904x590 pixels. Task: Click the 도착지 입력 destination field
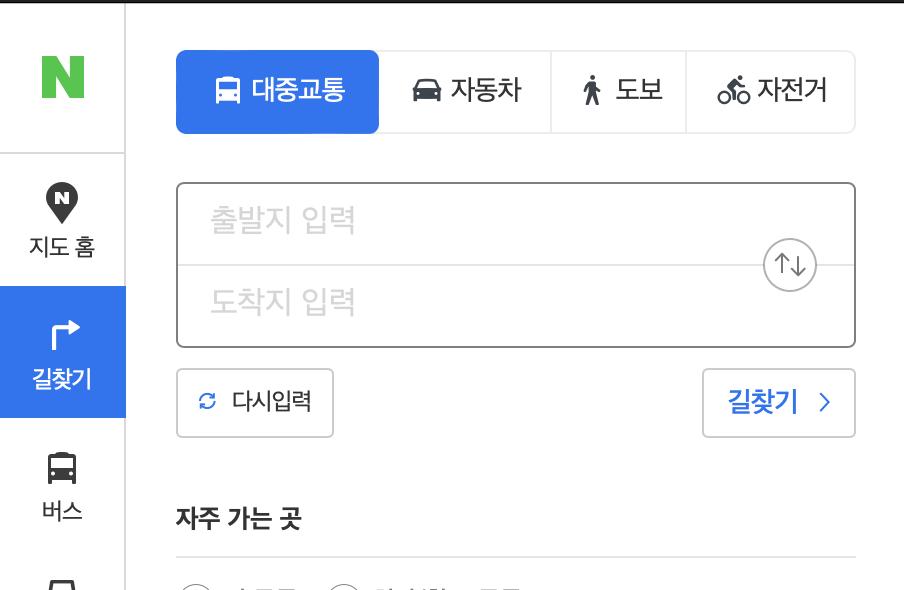pyautogui.click(x=515, y=306)
